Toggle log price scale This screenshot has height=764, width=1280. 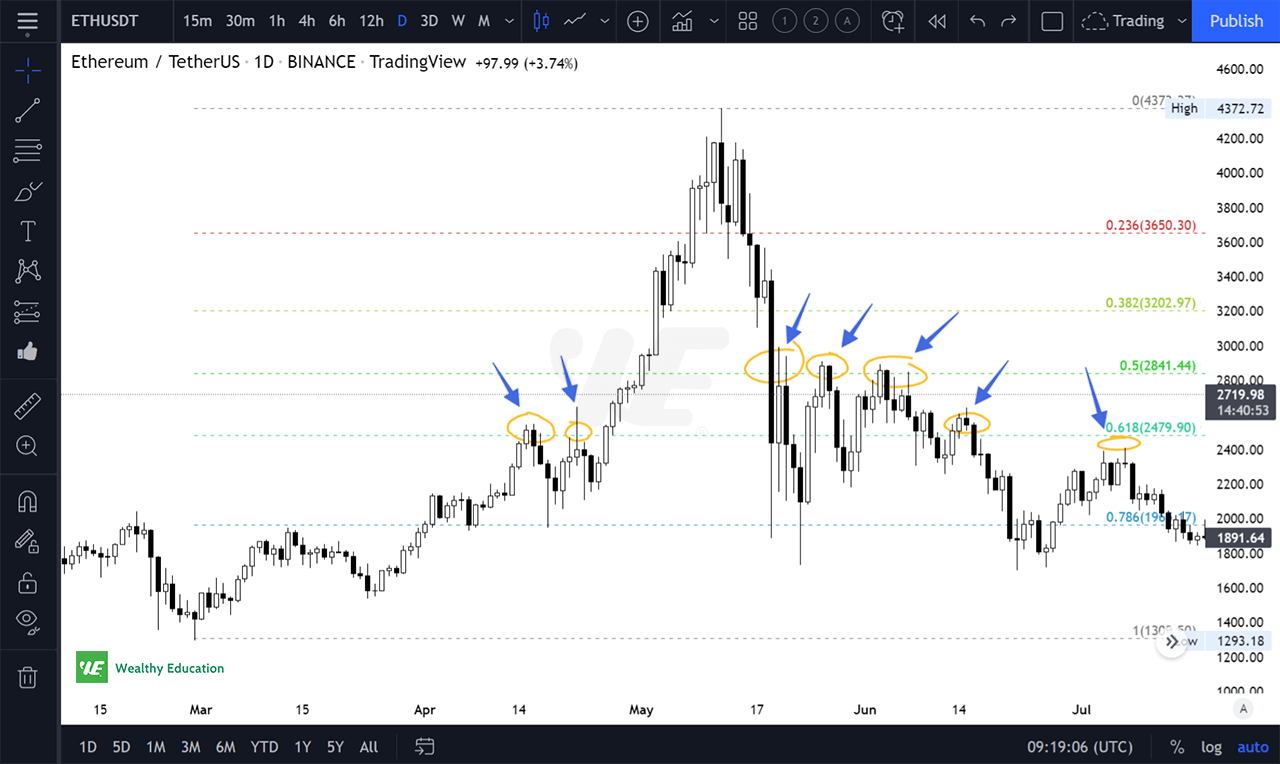pyautogui.click(x=1211, y=746)
